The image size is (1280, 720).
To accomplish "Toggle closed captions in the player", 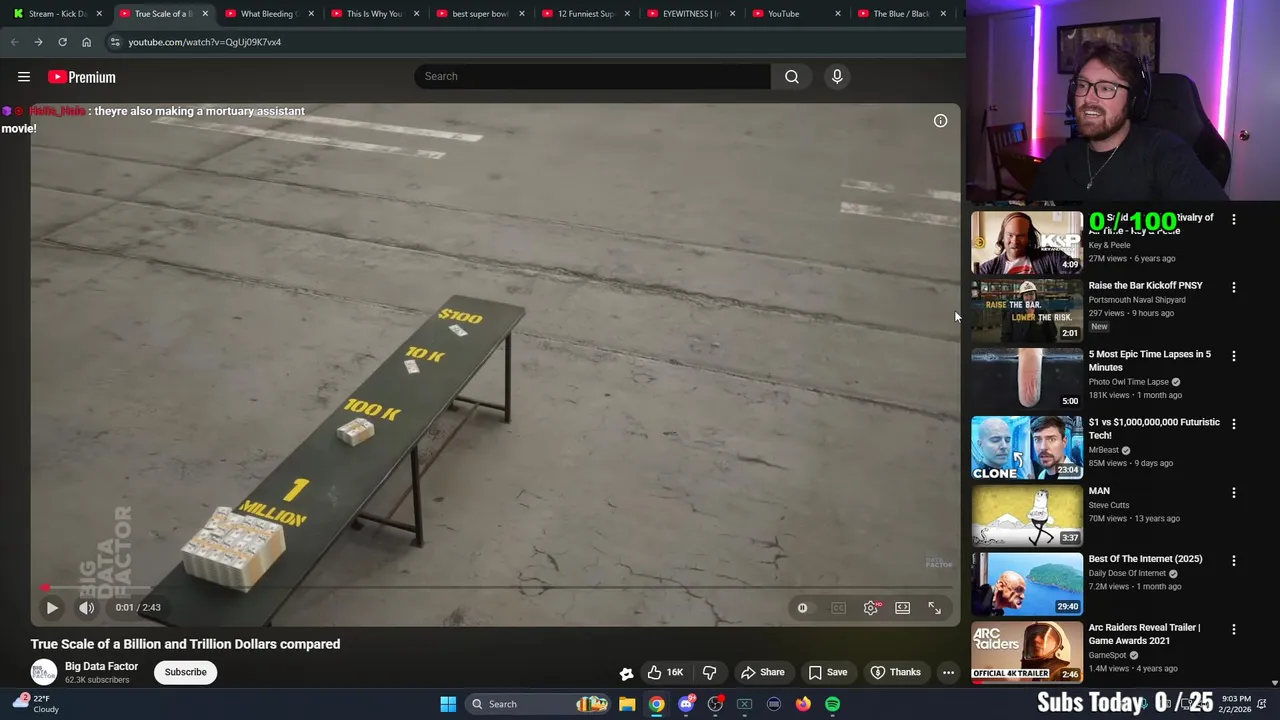I will tap(838, 608).
